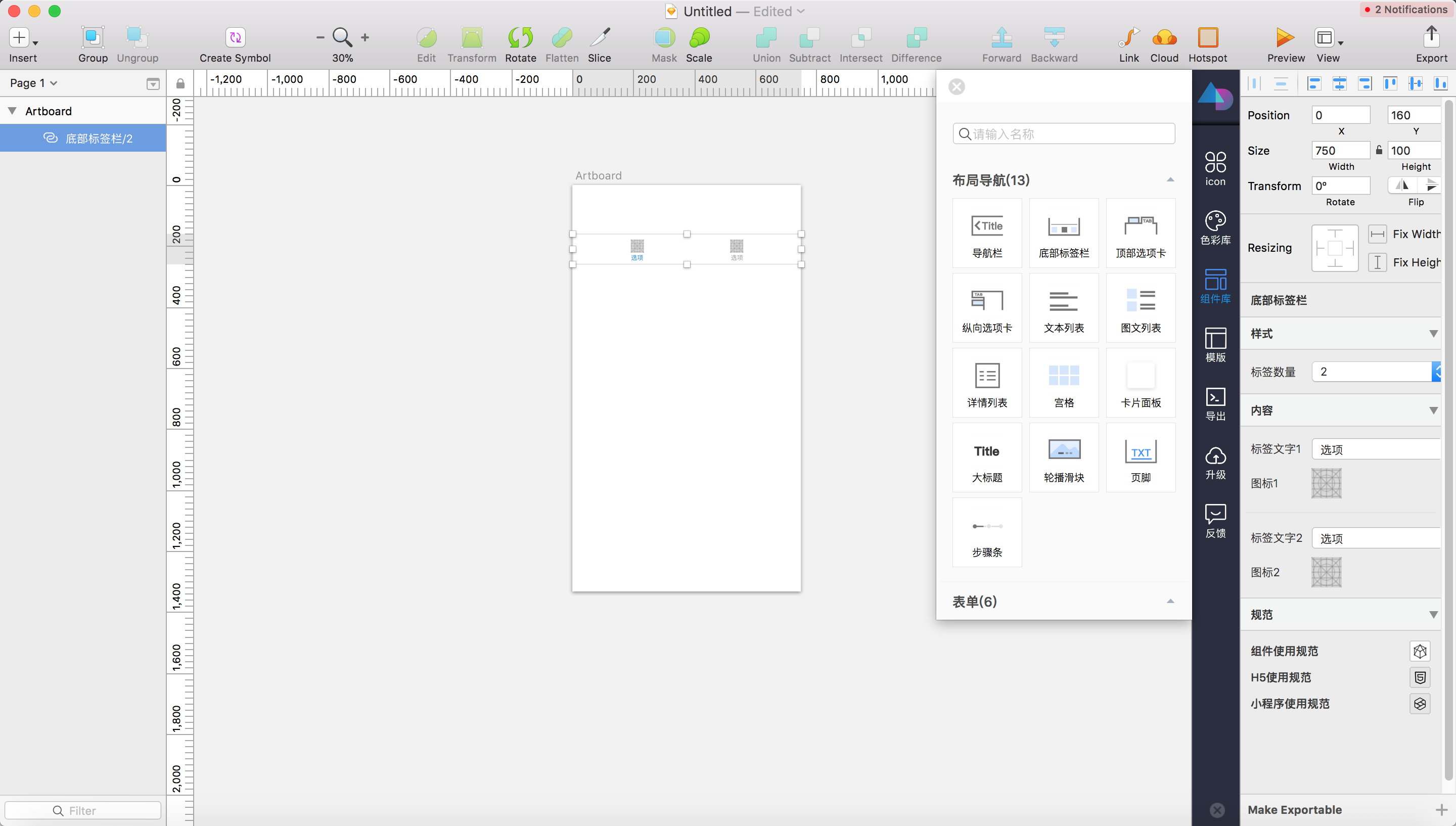
Task: Open the 色彩库 color library panel
Action: [x=1215, y=227]
